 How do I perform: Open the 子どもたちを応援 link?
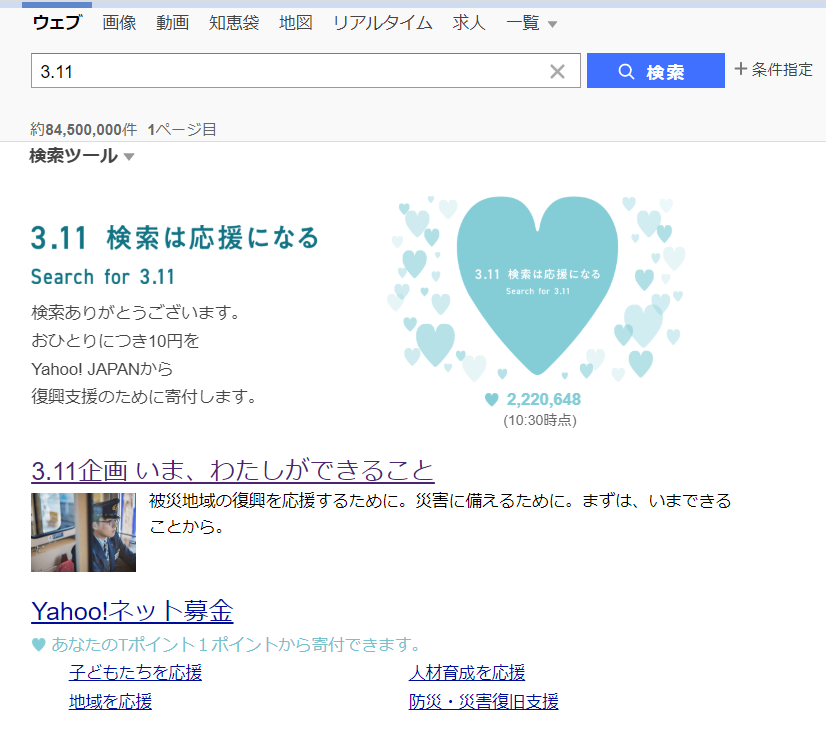[135, 672]
